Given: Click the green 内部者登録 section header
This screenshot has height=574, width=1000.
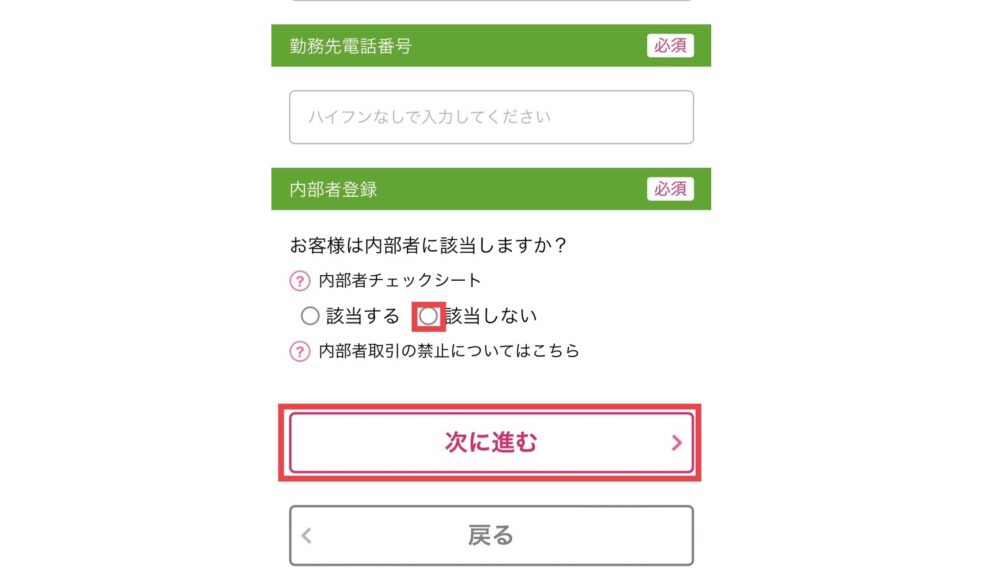Looking at the screenshot, I should (x=491, y=189).
